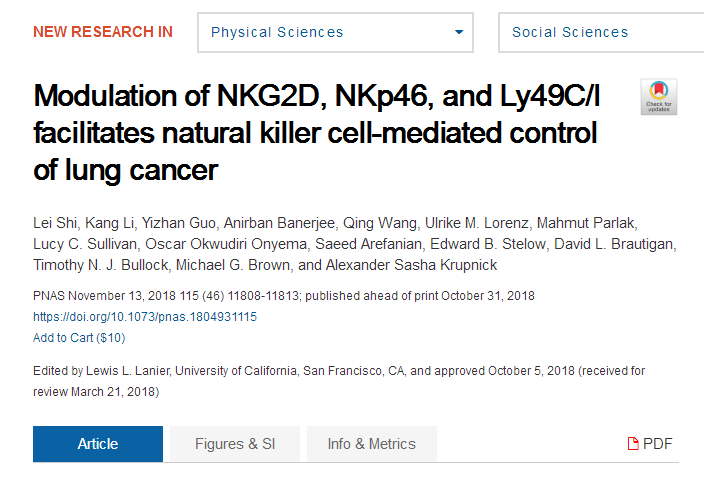Screen dimensions: 704x487
Task: Open the Info & Metrics tab
Action: click(x=372, y=443)
